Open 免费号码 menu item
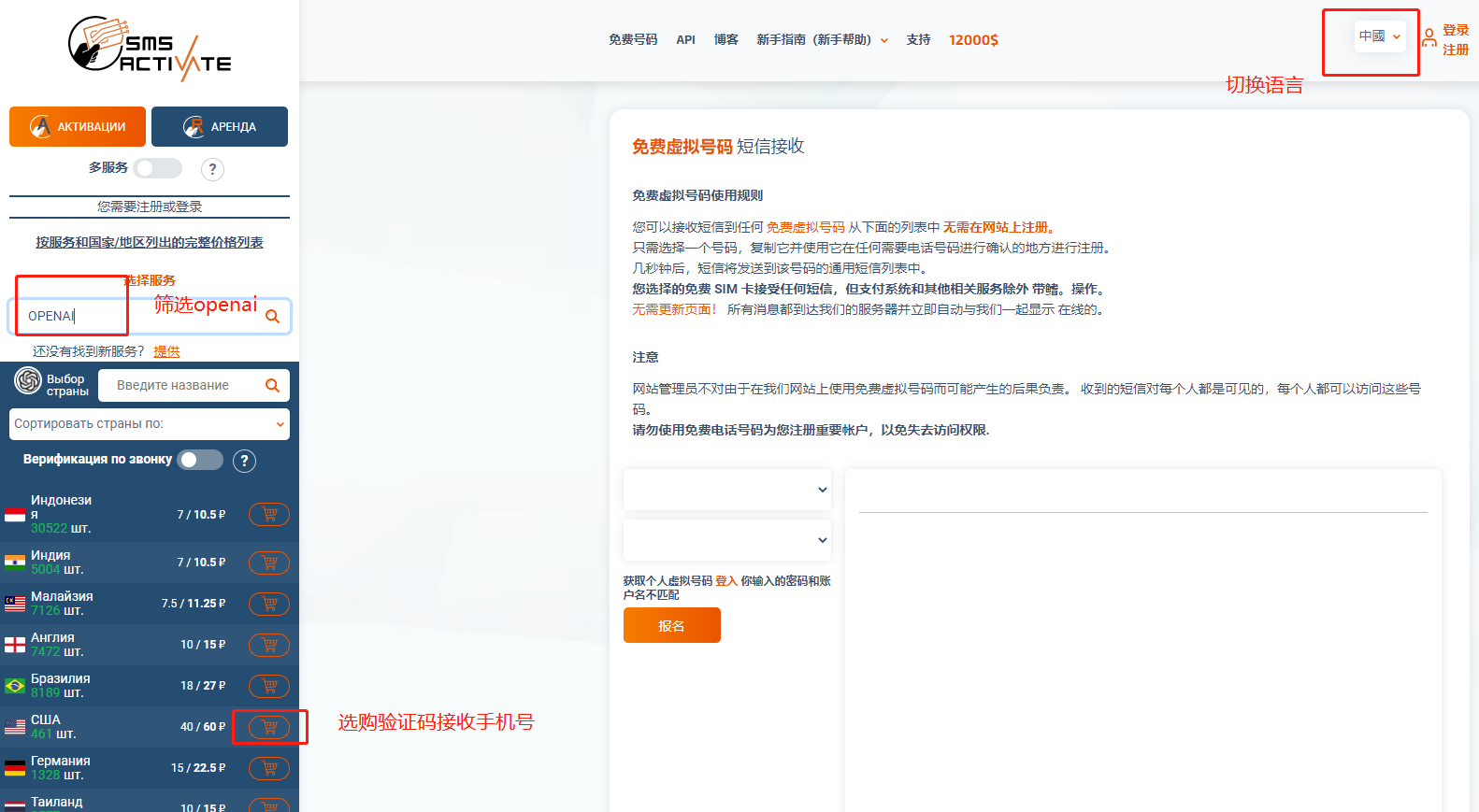This screenshot has height=812, width=1479. pyautogui.click(x=633, y=40)
